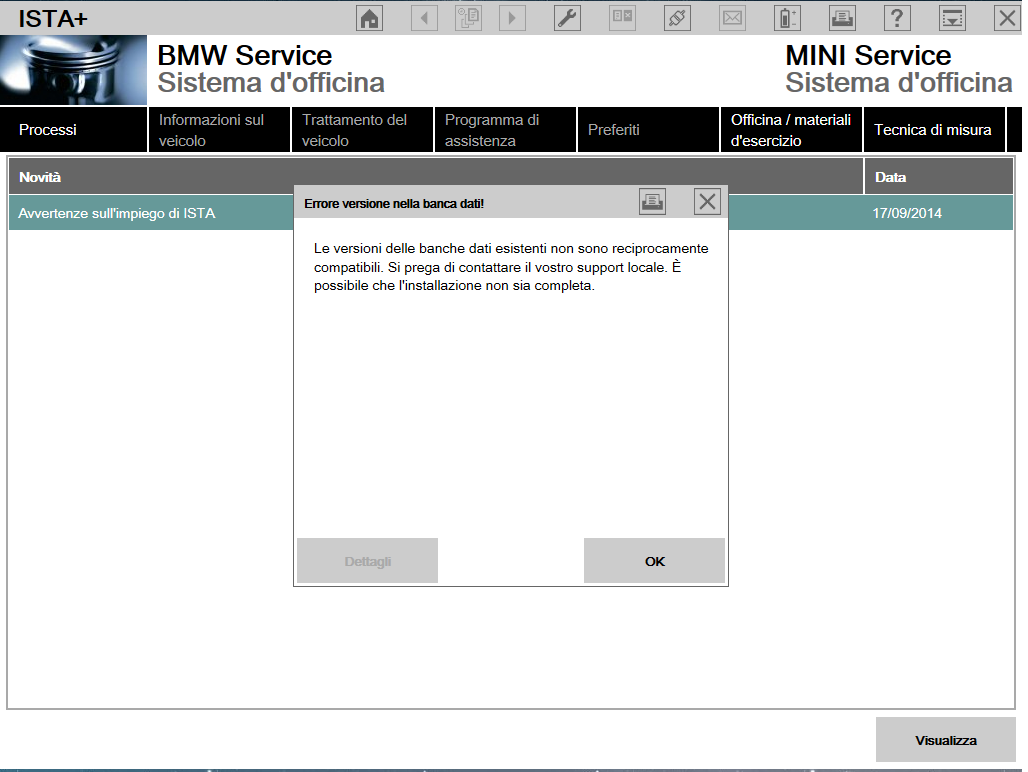
Task: Open Informazioni sul veicolo tab
Action: click(x=220, y=130)
